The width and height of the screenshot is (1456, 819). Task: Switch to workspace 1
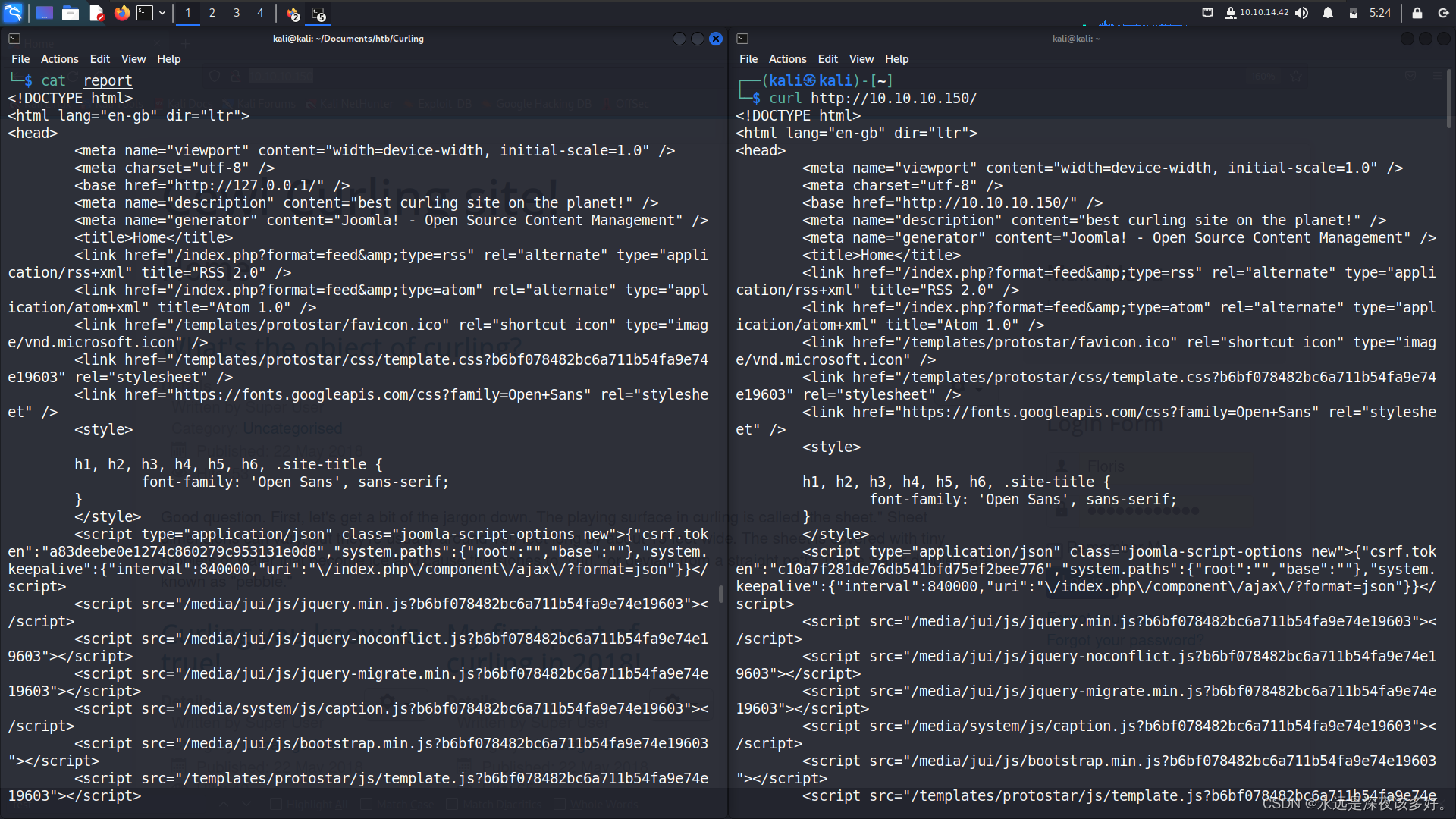coord(188,13)
